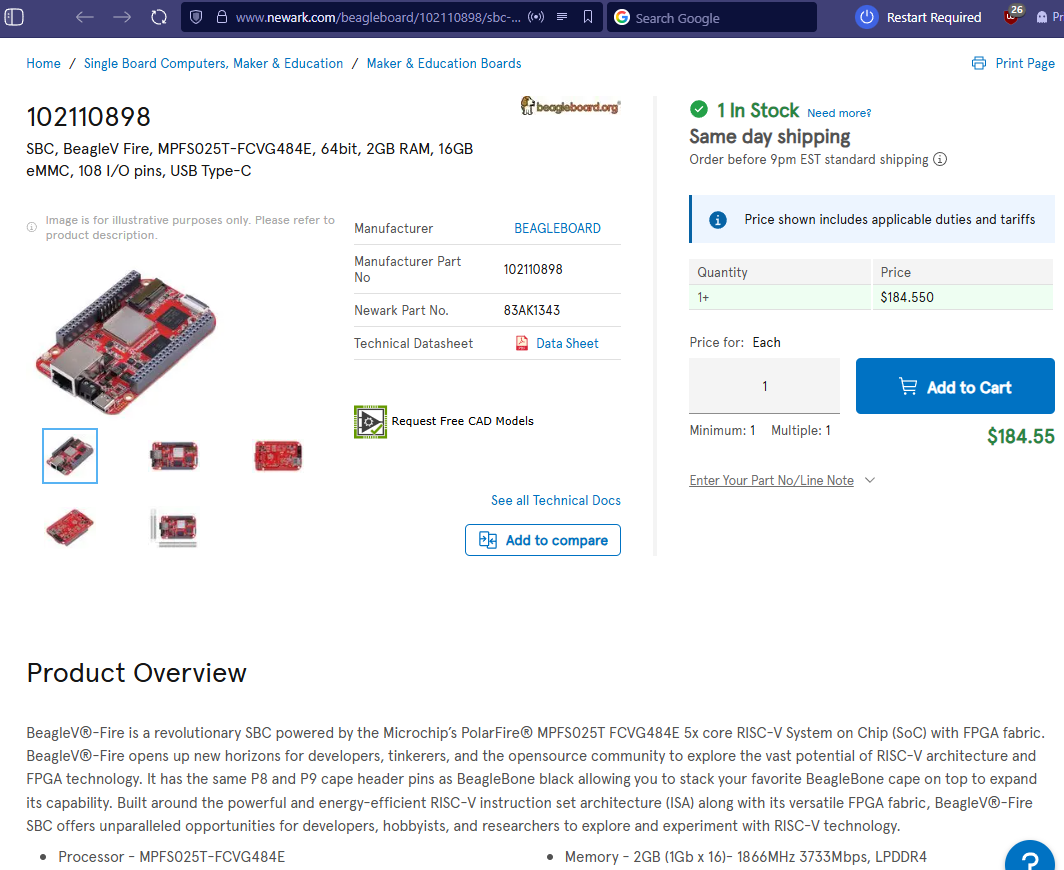
Task: Click the Add to Cart button
Action: [955, 386]
